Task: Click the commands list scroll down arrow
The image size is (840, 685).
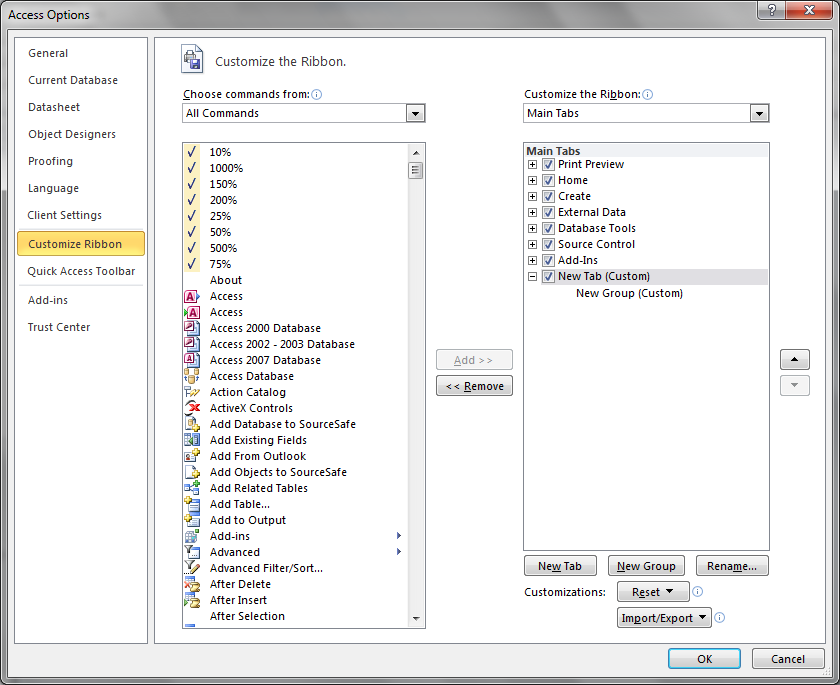Action: click(416, 619)
